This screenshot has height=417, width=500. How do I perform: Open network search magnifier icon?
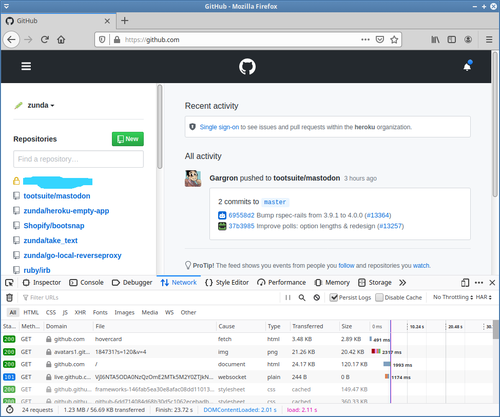302,297
